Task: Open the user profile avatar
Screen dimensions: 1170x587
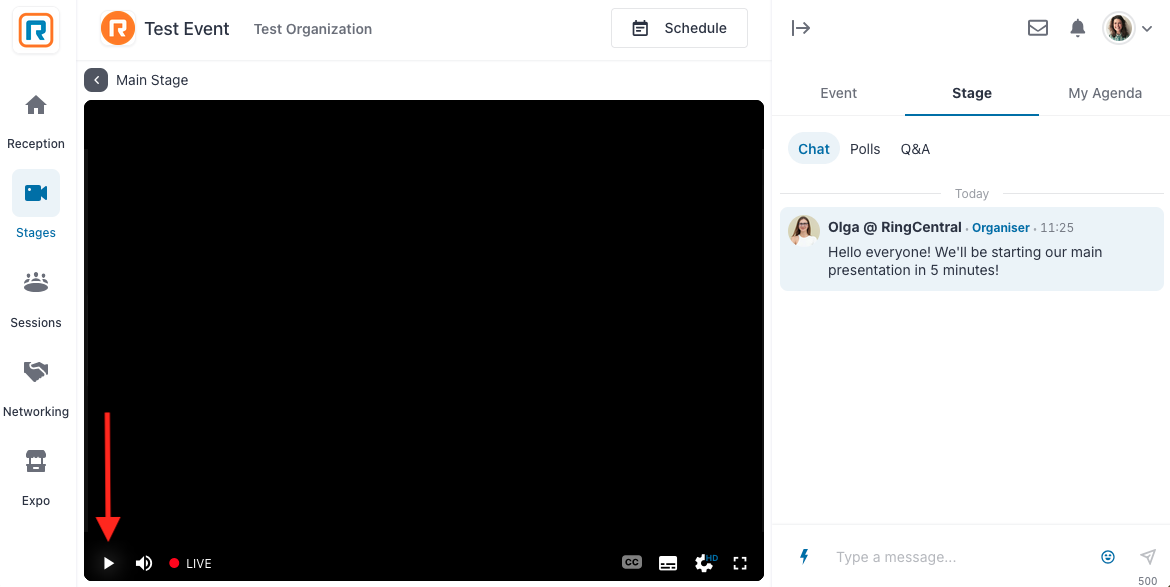Action: point(1119,29)
